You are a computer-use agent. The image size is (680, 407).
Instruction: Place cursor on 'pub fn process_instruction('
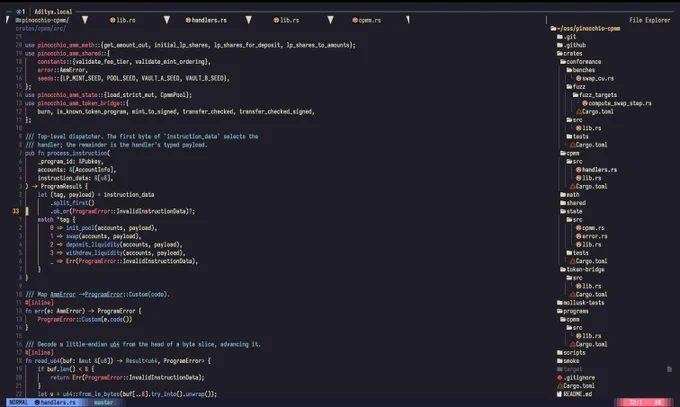(x=67, y=153)
